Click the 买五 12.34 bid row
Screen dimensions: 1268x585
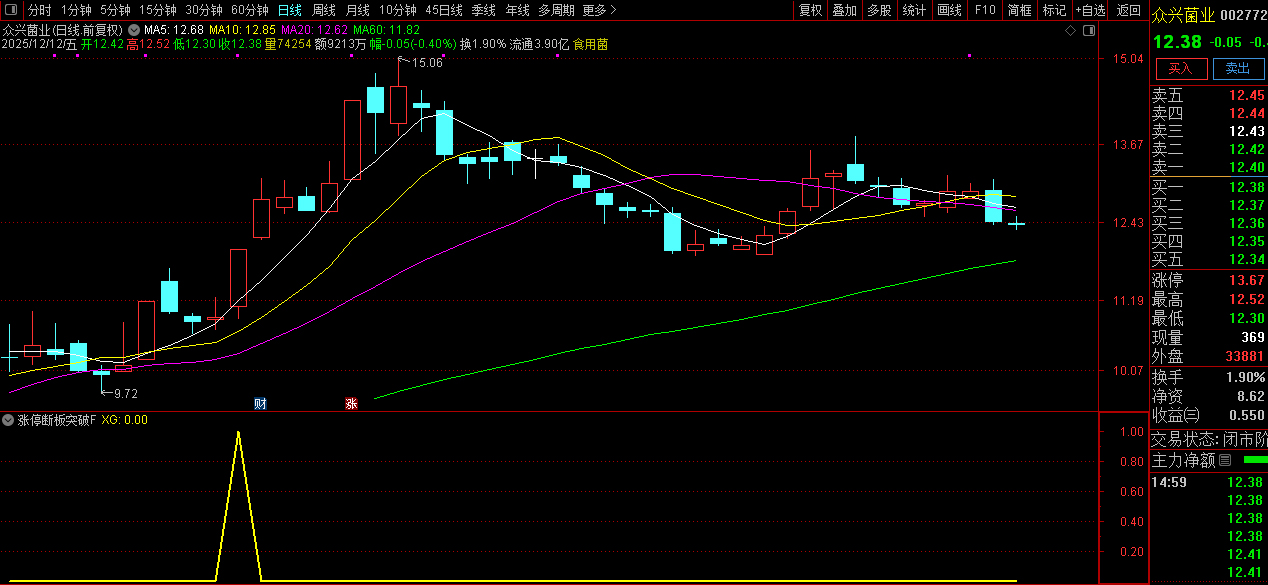[x=1208, y=259]
